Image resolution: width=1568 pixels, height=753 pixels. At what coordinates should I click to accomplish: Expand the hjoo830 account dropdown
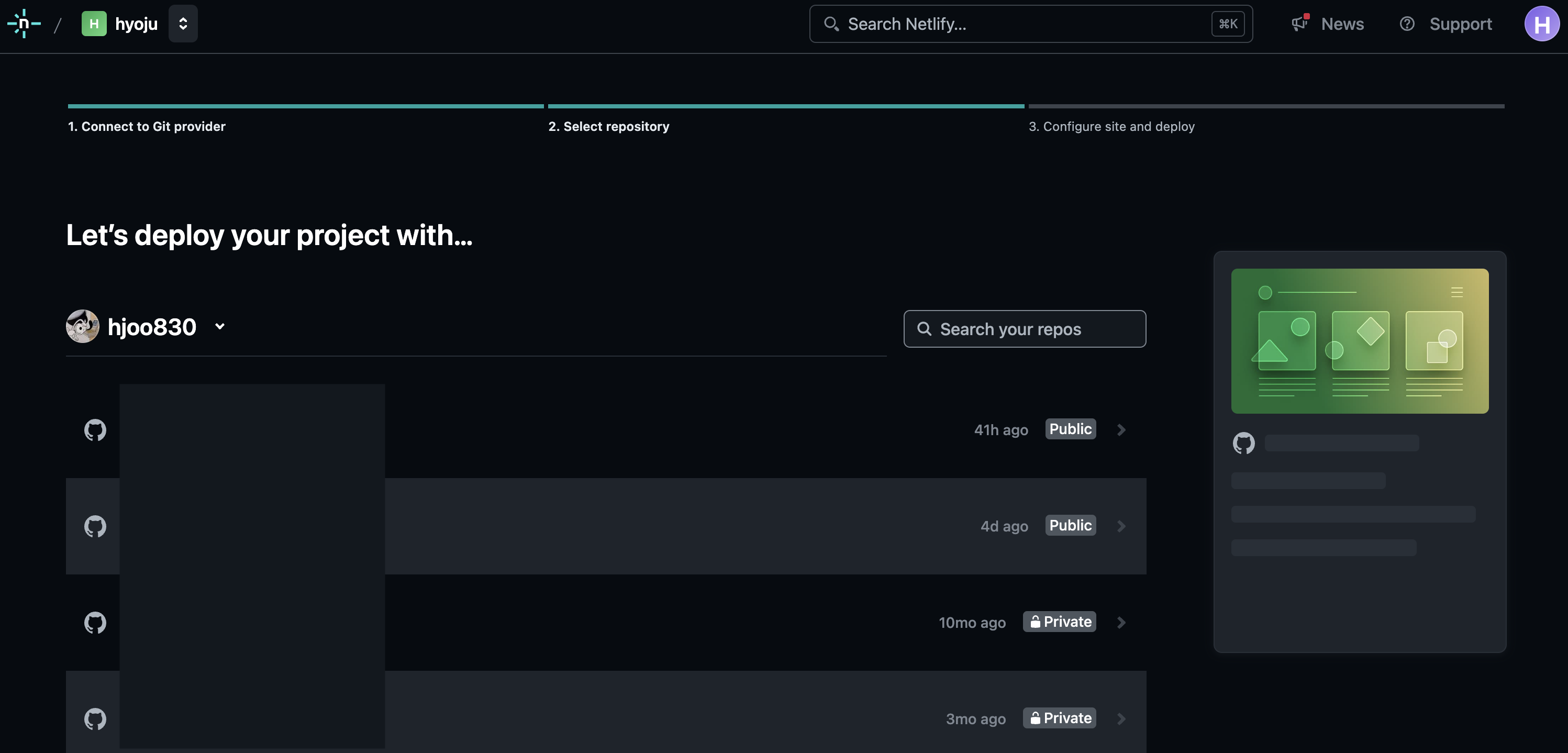point(220,327)
